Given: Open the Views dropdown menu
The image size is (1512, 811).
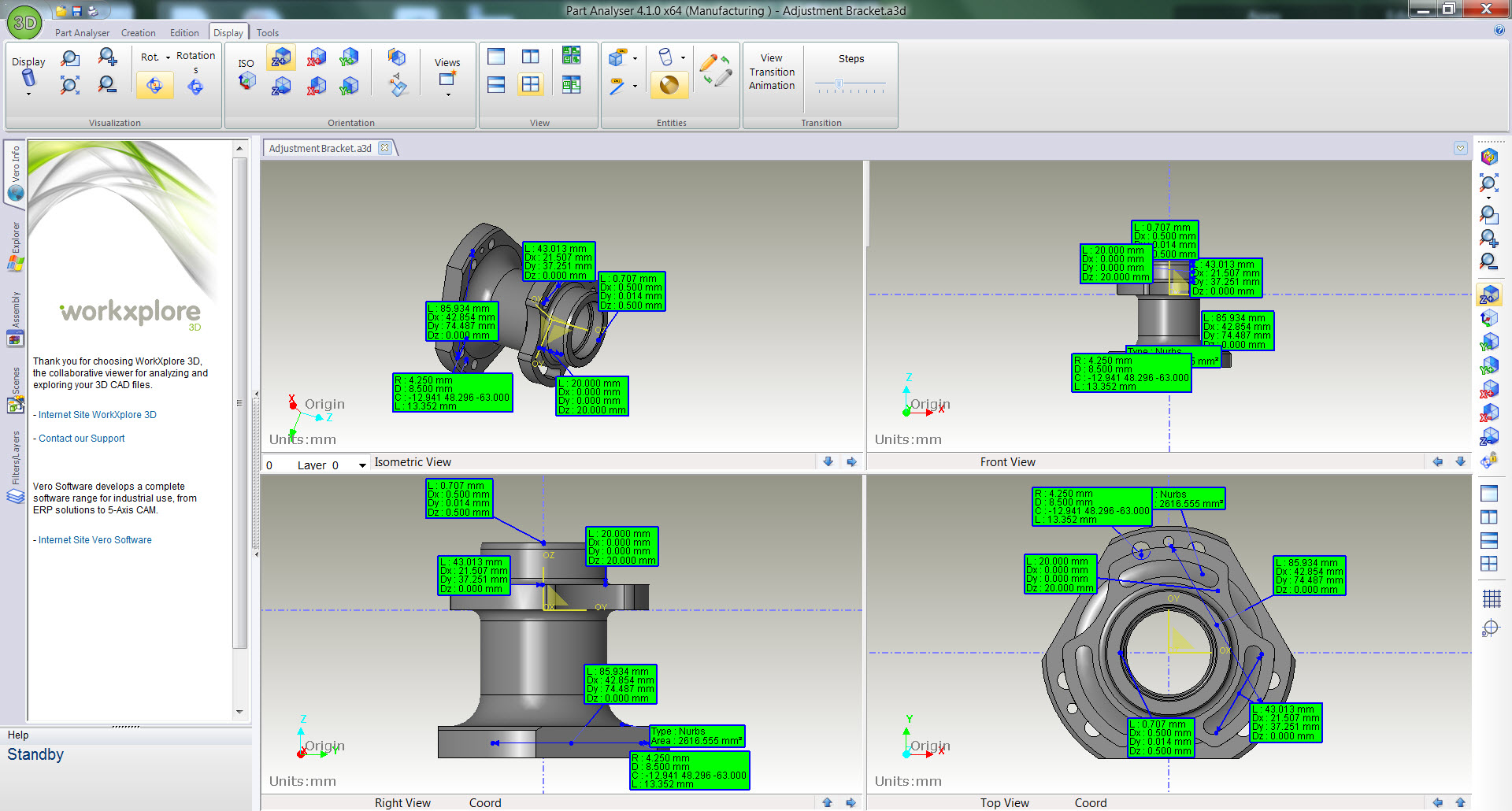Looking at the screenshot, I should [447, 94].
